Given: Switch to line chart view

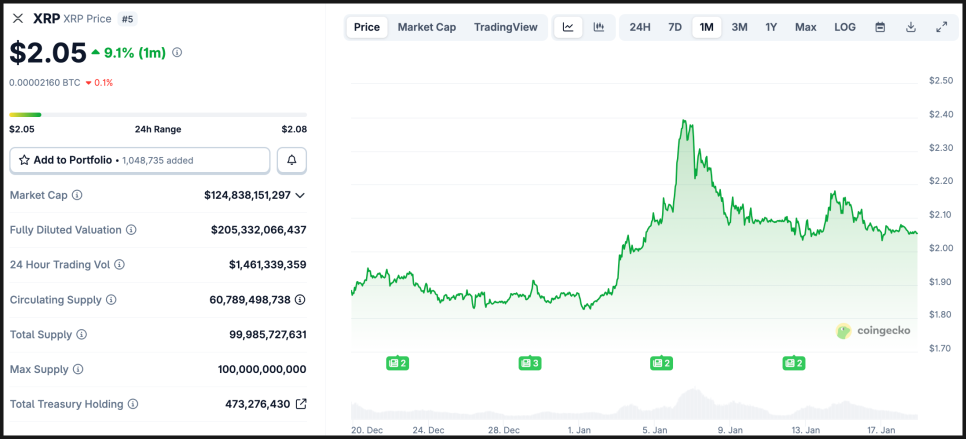Looking at the screenshot, I should coord(568,27).
